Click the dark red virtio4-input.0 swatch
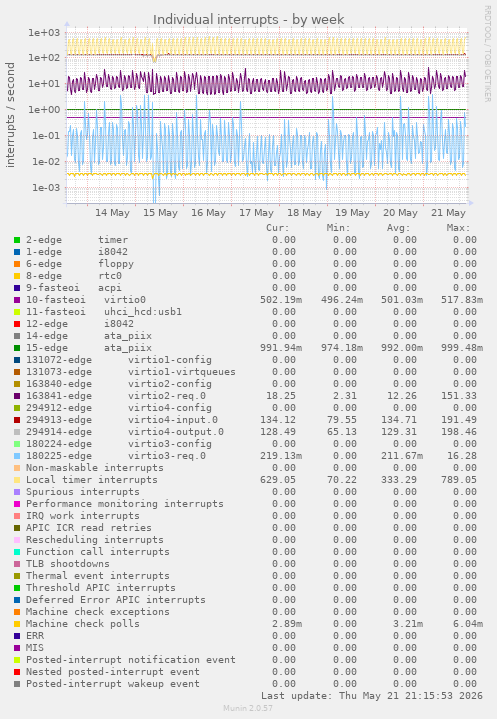Image resolution: width=497 pixels, height=719 pixels. click(x=17, y=420)
